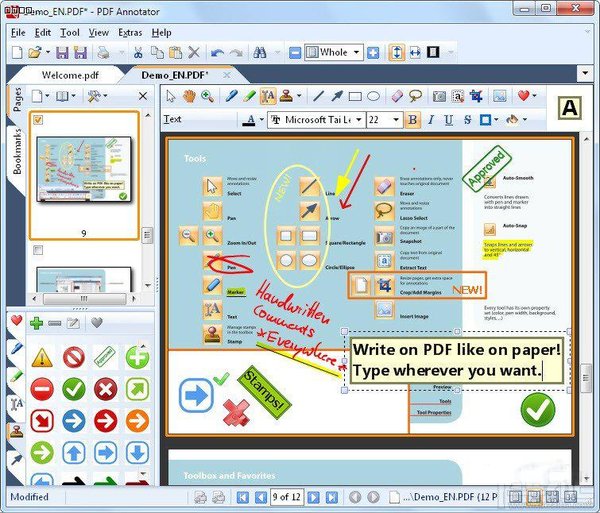Open the Tool menu
The width and height of the screenshot is (600, 513).
[70, 33]
